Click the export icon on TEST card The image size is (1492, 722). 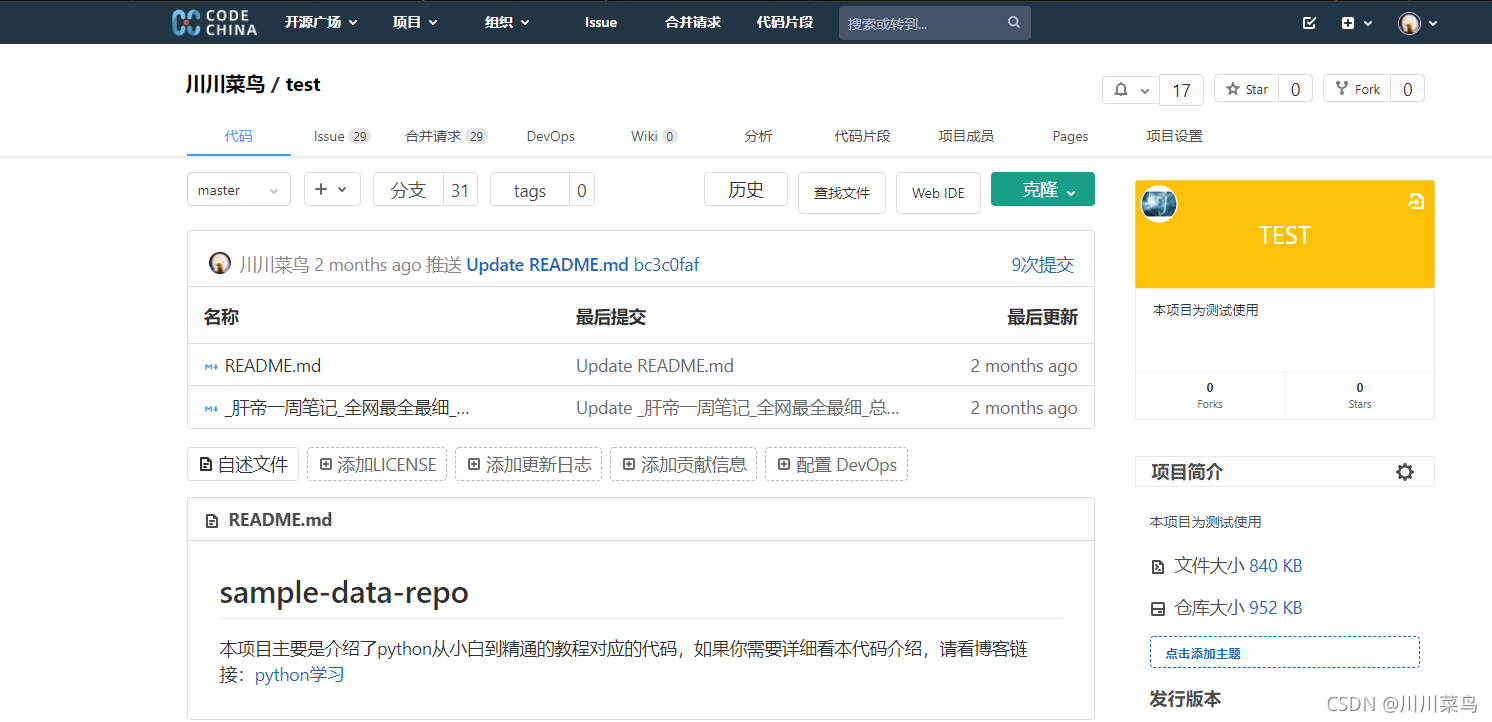point(1415,202)
